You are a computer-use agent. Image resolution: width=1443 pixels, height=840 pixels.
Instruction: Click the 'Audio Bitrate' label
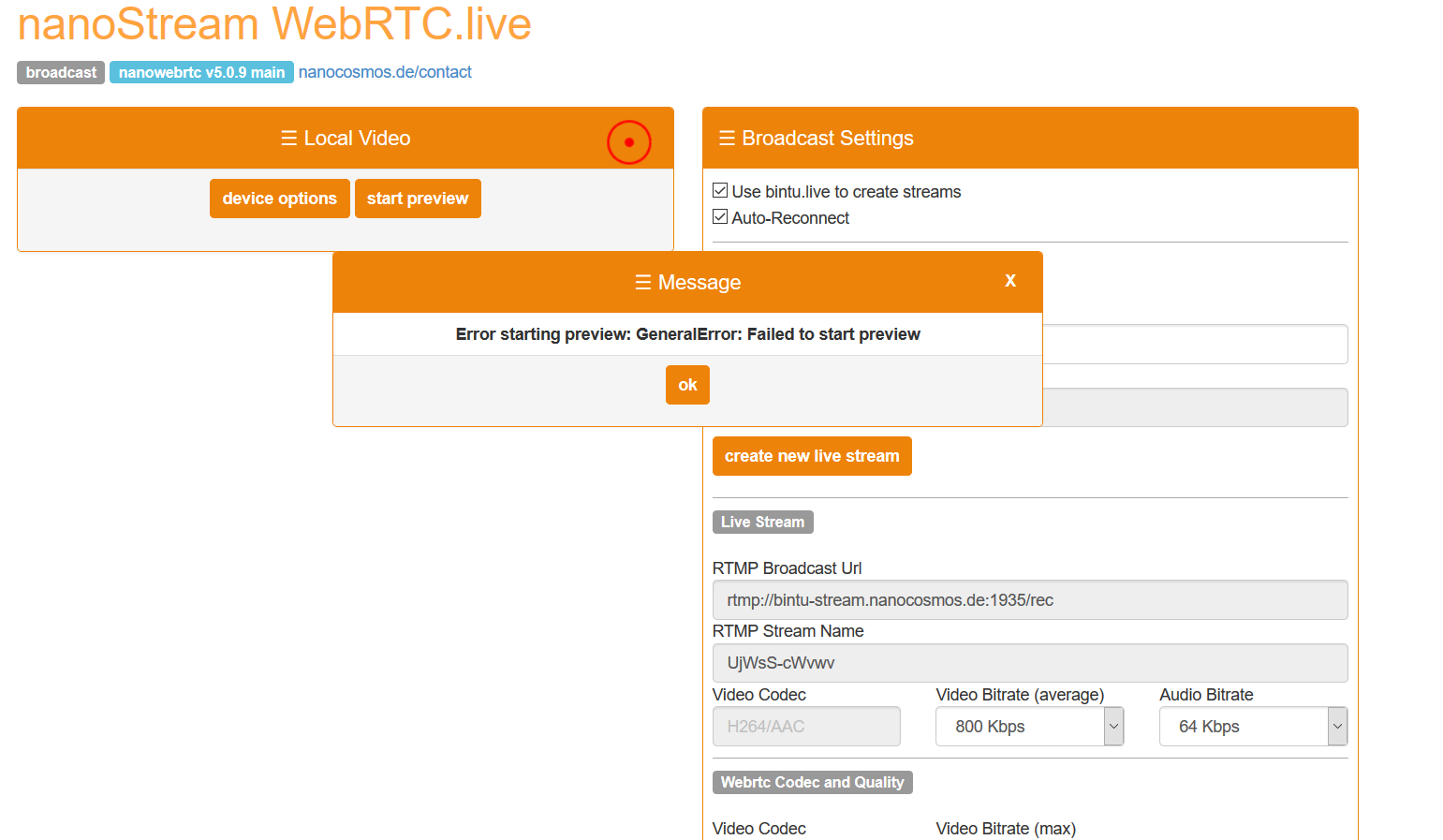(1206, 695)
